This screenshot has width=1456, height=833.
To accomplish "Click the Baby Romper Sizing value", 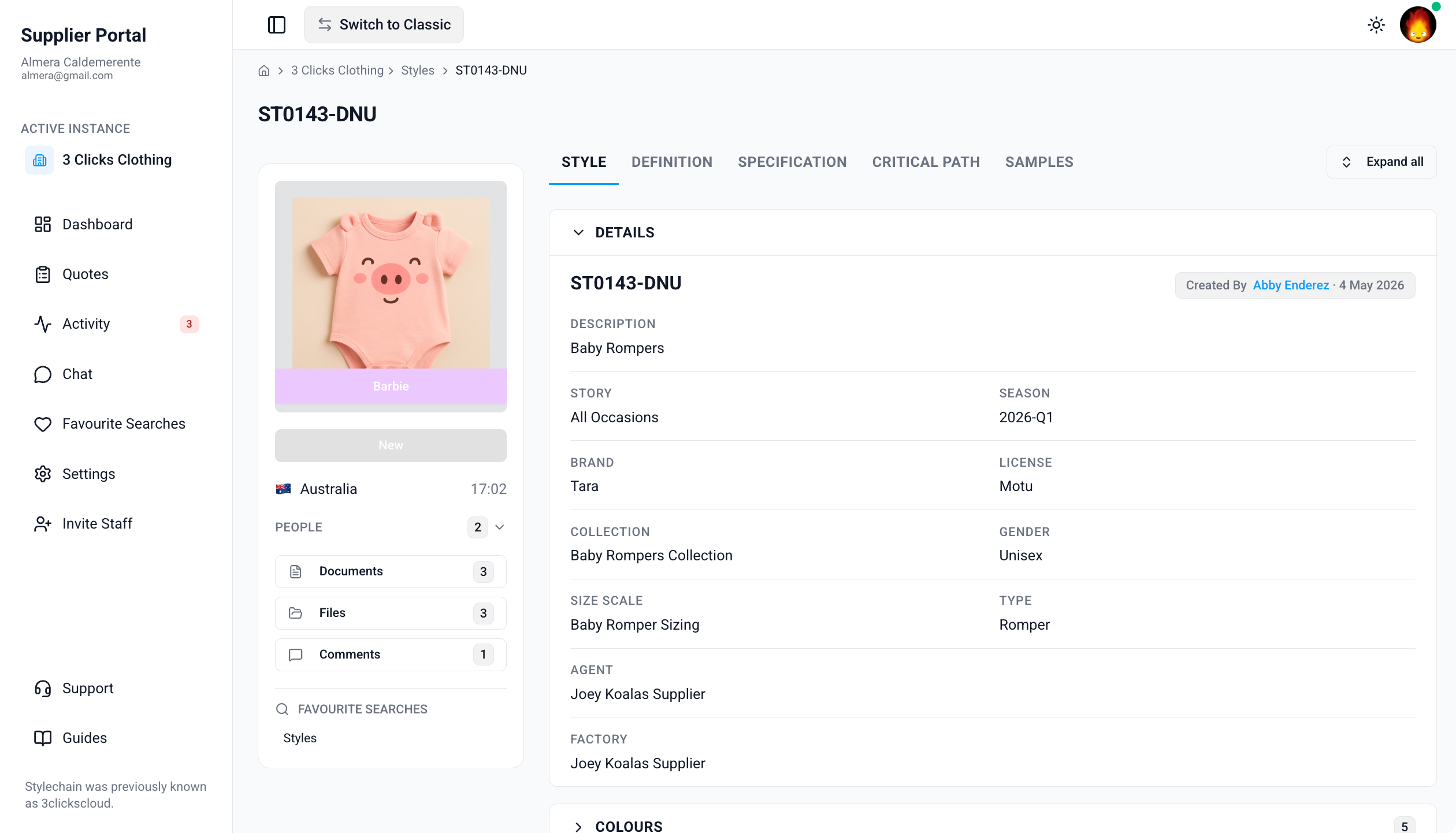I will [x=635, y=624].
